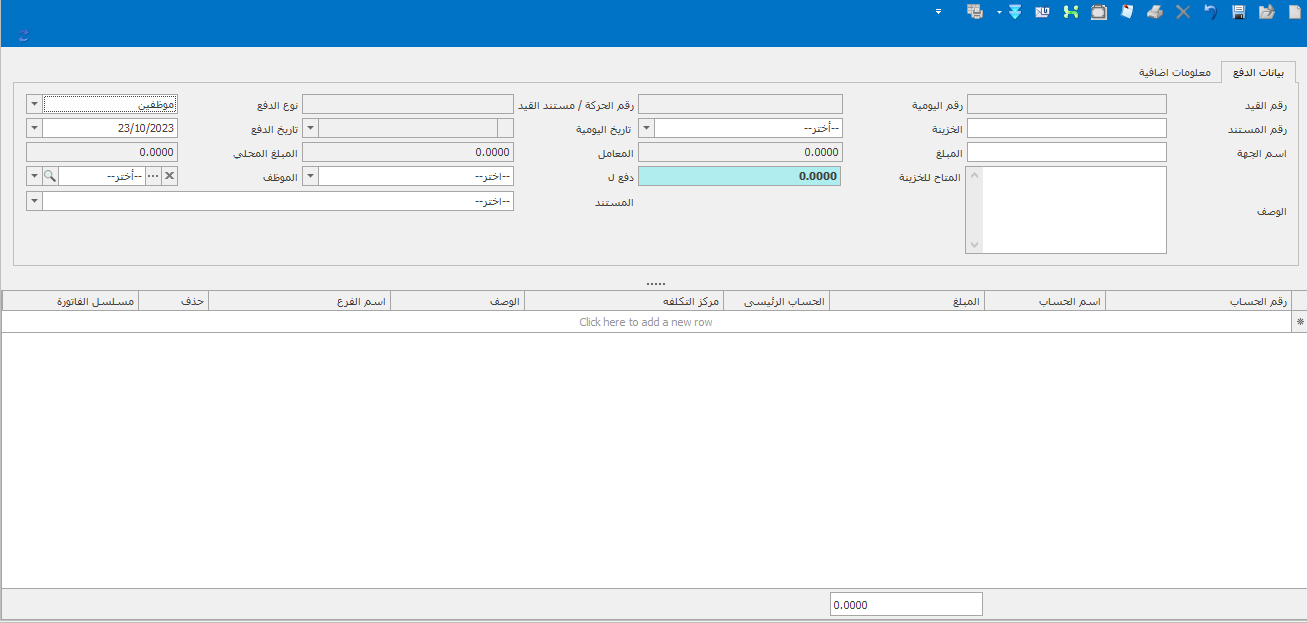Open the pinned note icon
Screen dimensions: 1307x623
click(1127, 12)
